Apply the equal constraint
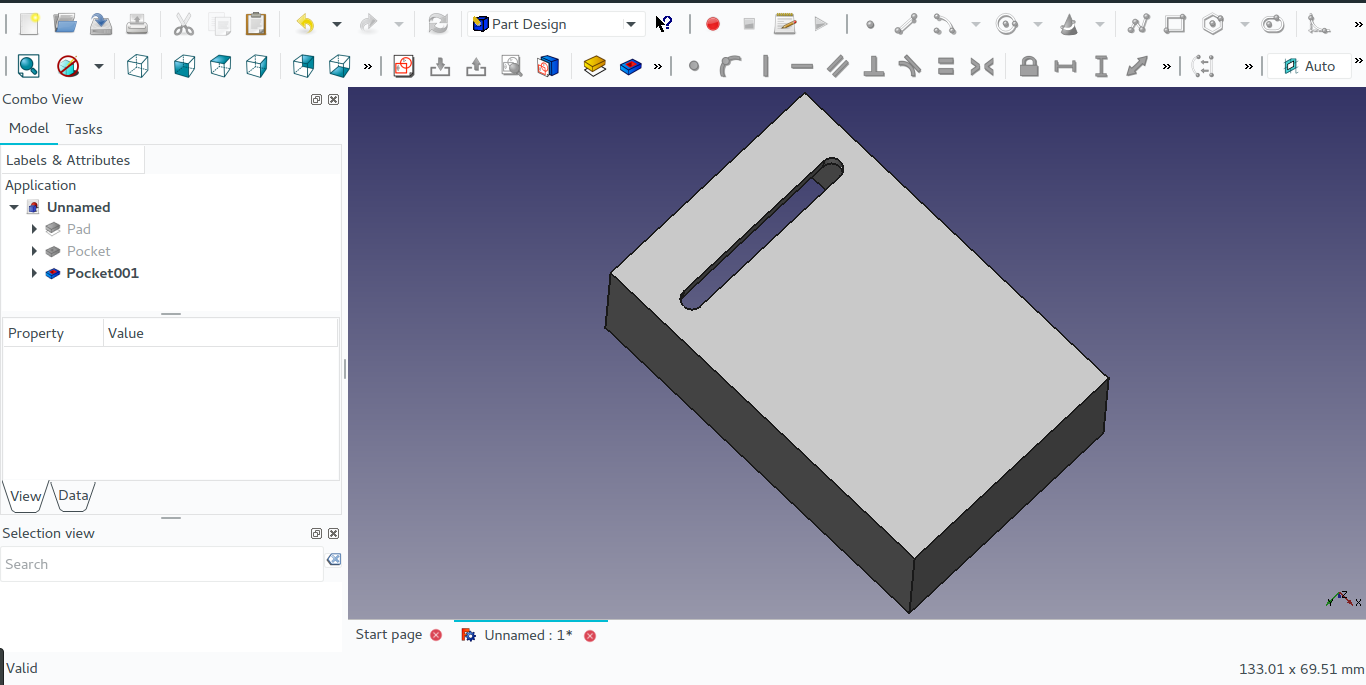Viewport: 1366px width, 685px height. tap(946, 66)
